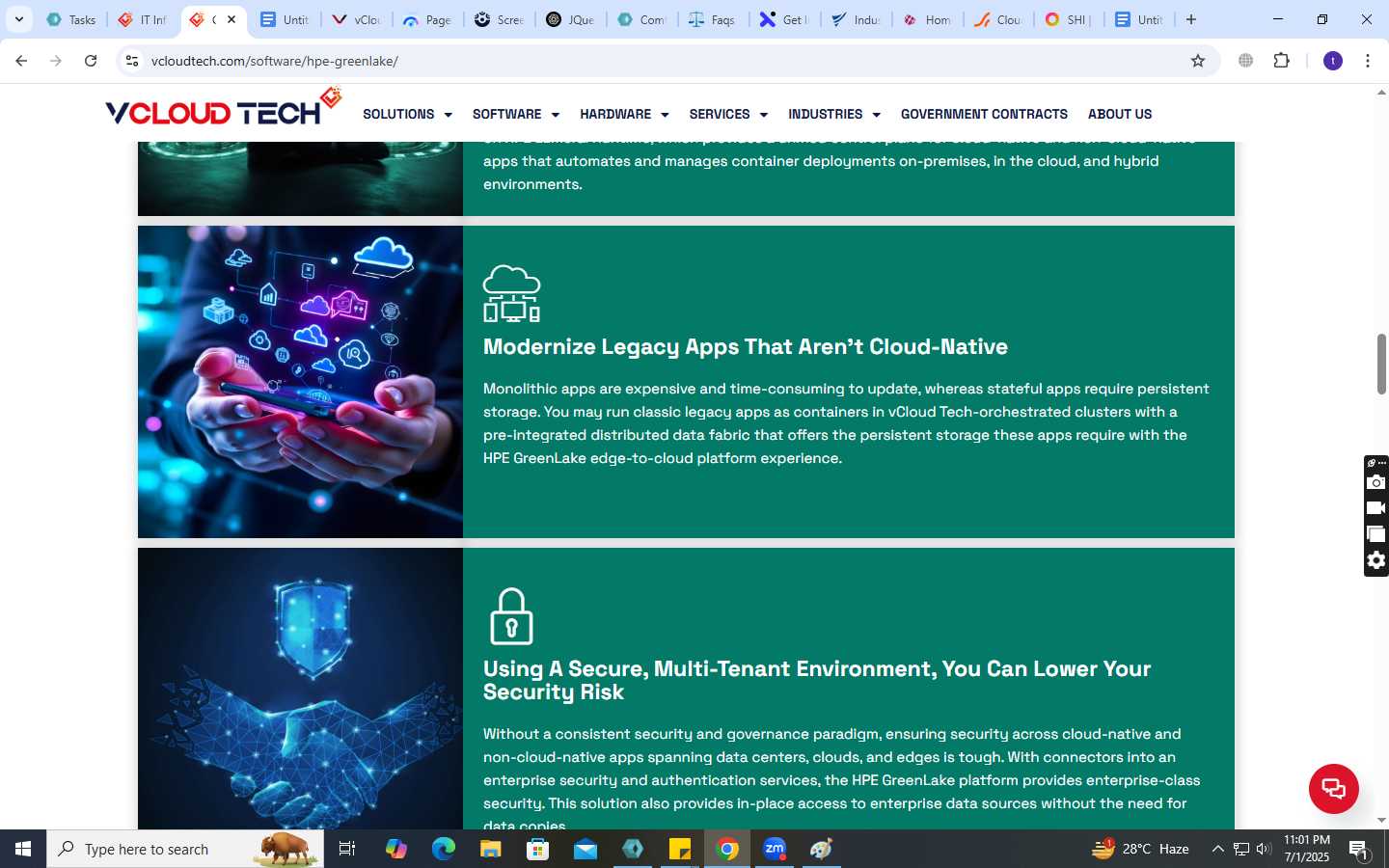Open settings gear on side widget
The width and height of the screenshot is (1389, 868).
point(1376,560)
